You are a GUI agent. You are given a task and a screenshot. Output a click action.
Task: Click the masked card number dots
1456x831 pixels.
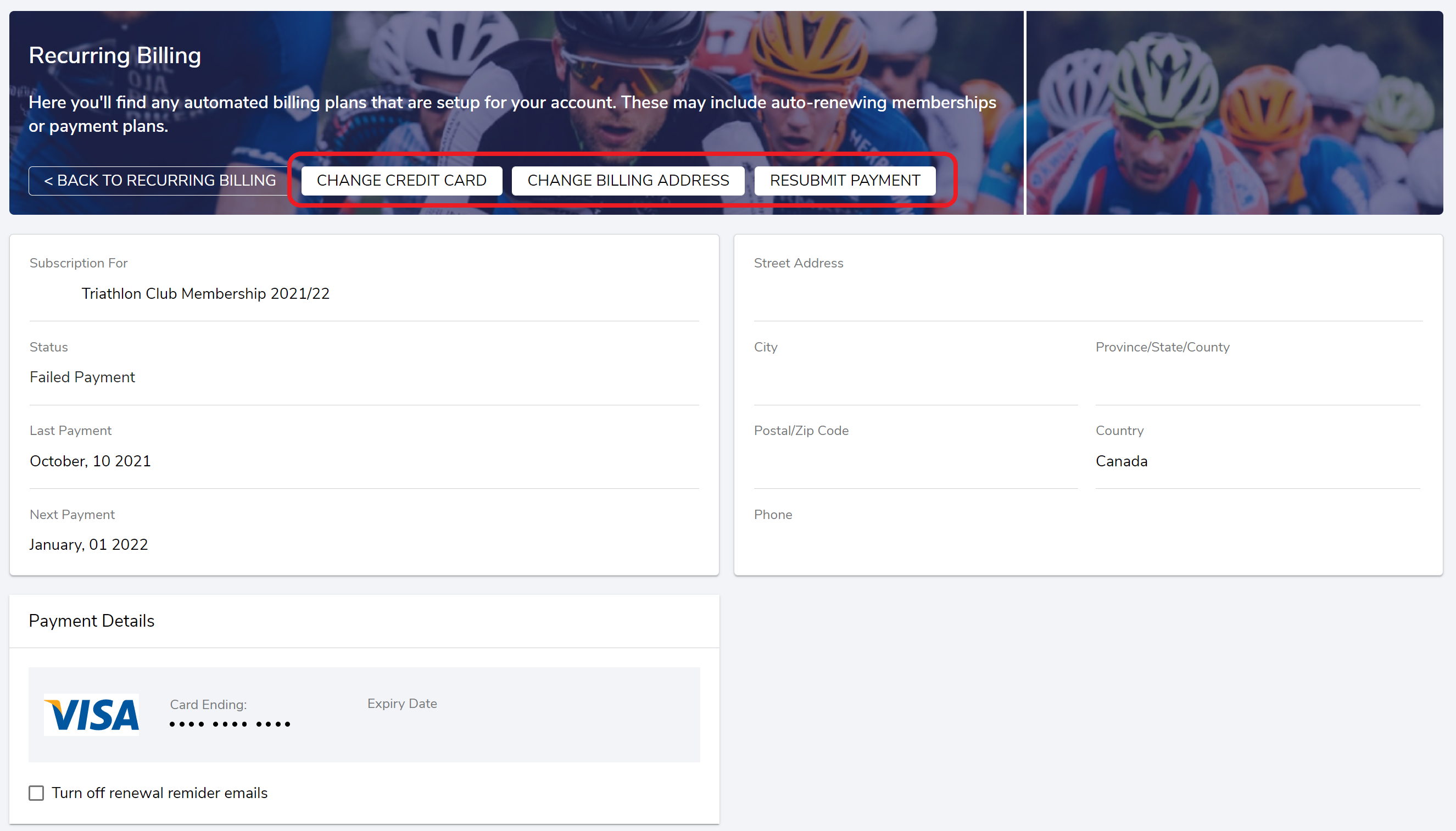pos(230,724)
